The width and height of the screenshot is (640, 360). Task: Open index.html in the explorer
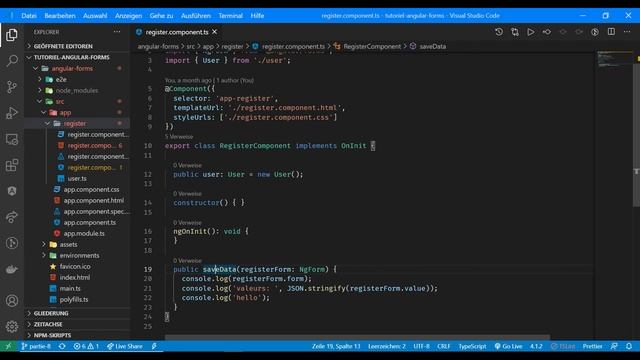tap(77, 278)
